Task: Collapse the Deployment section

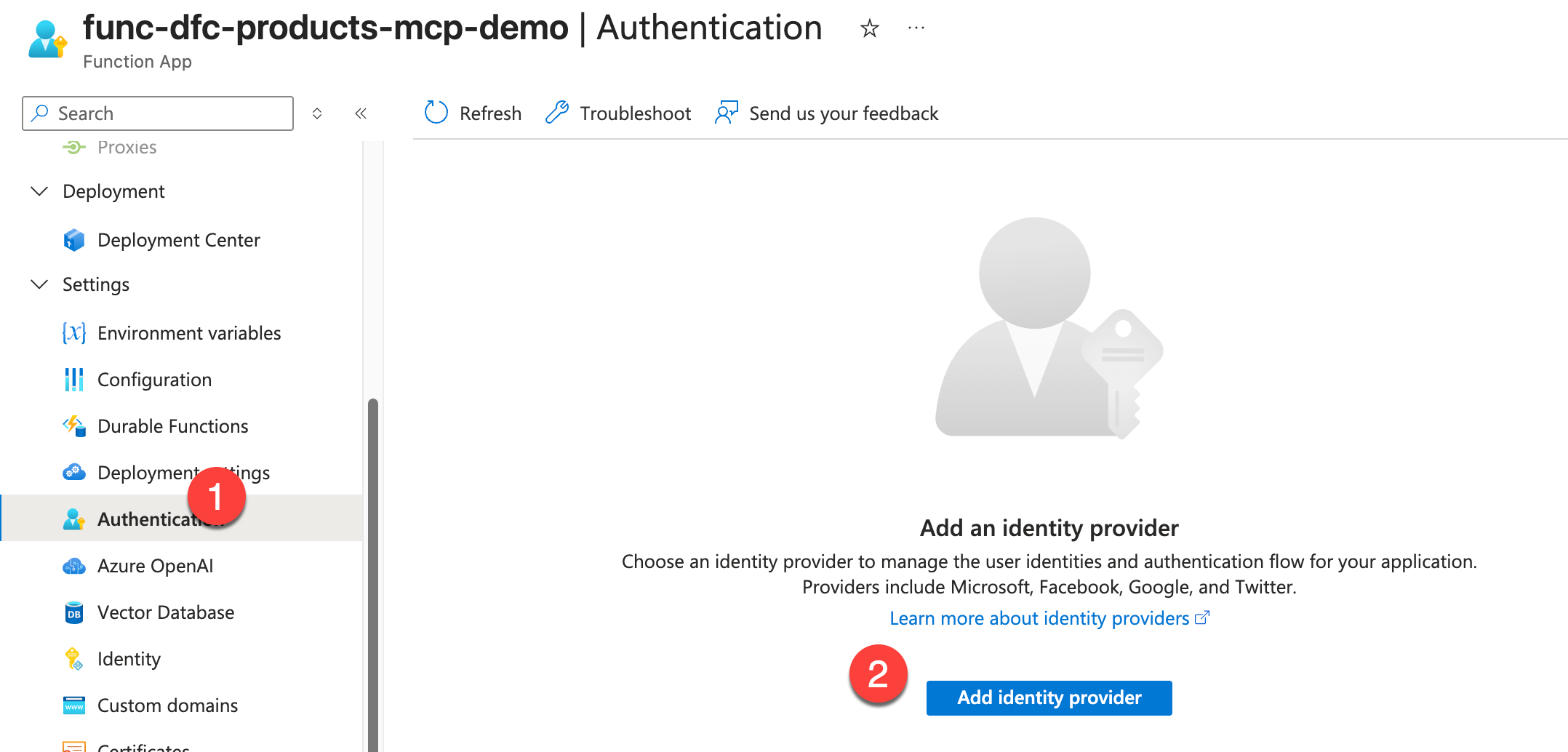Action: [39, 191]
